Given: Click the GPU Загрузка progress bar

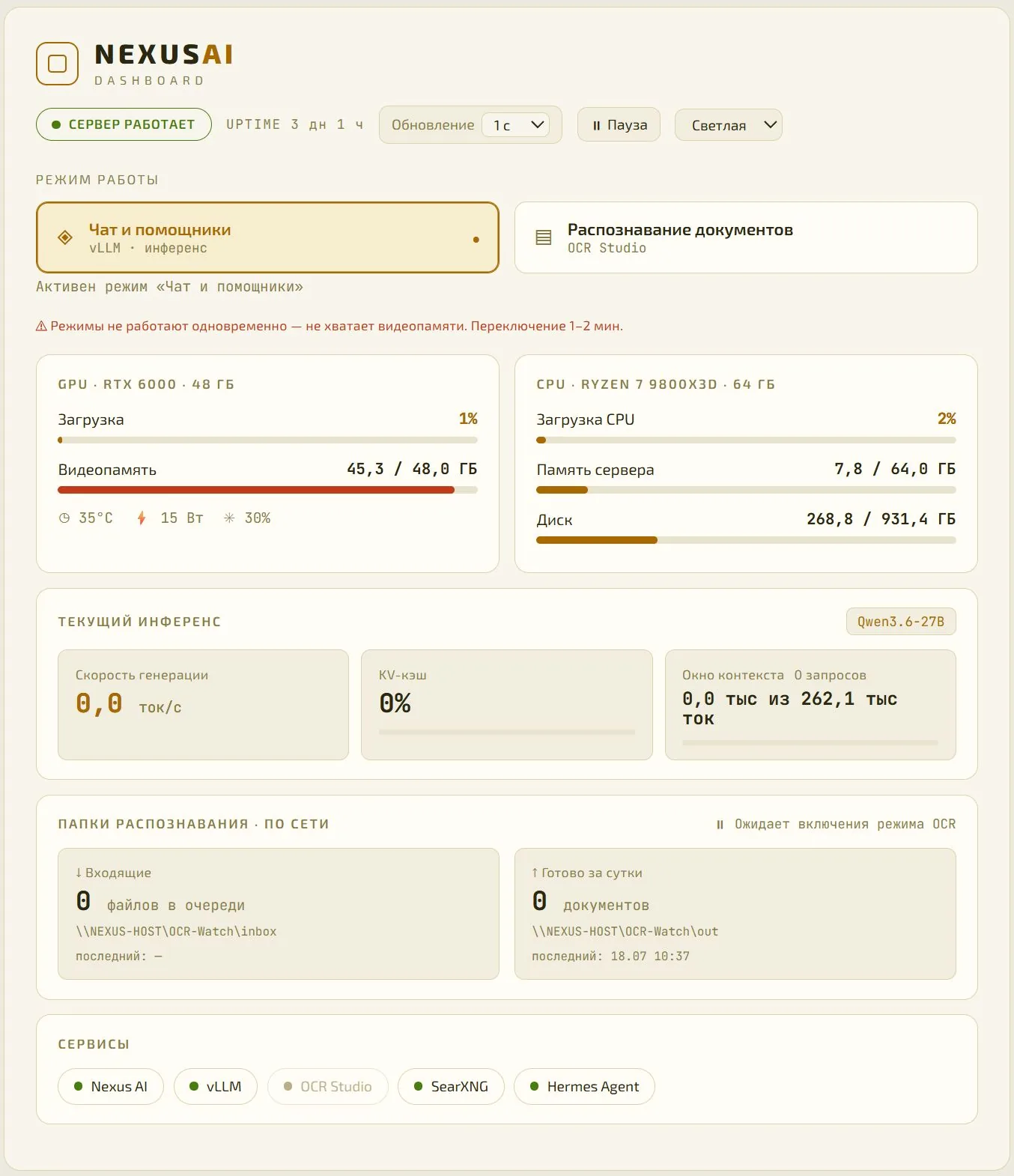Looking at the screenshot, I should [267, 440].
